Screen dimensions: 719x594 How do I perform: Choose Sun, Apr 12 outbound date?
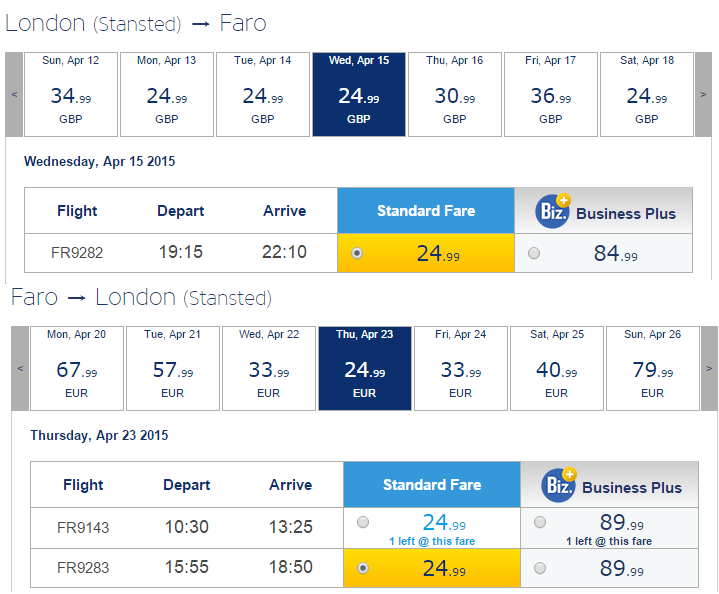(71, 94)
